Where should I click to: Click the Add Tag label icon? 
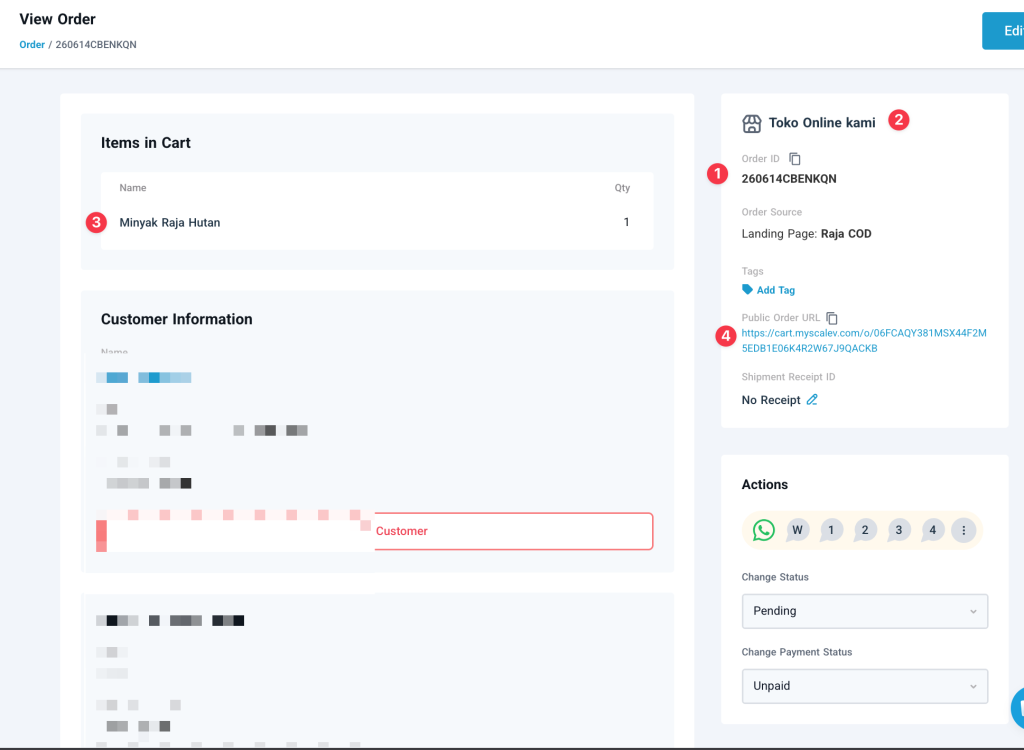click(747, 289)
